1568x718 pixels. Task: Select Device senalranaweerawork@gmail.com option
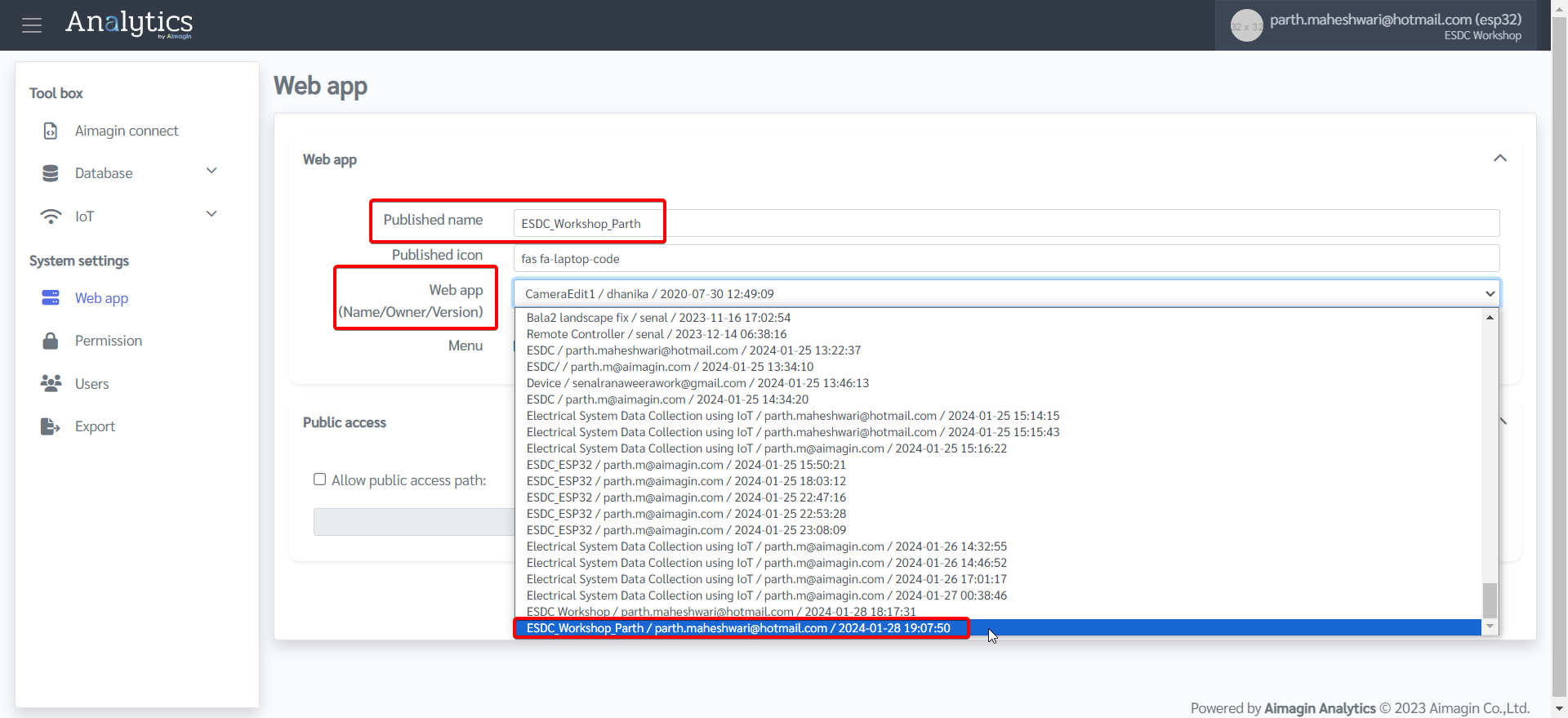point(998,383)
